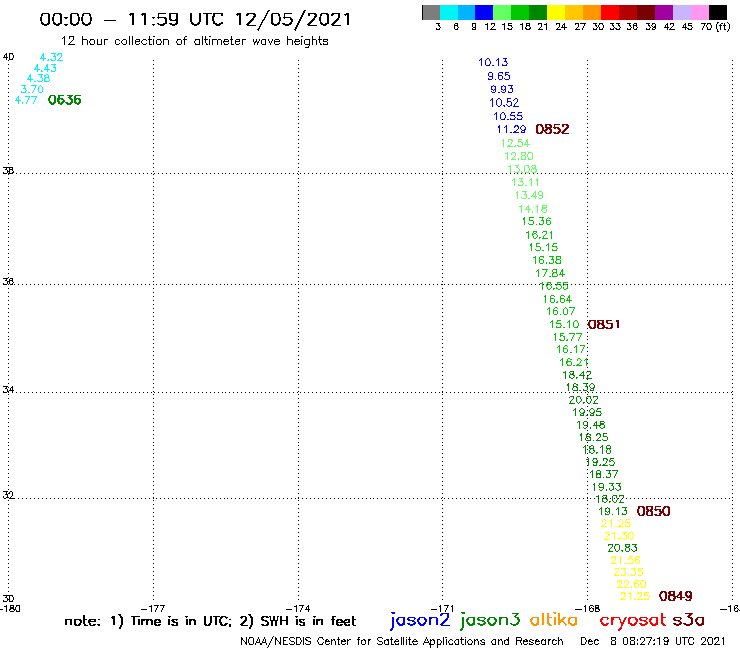Click the wave height value '4.32'
The height and width of the screenshot is (650, 740).
51,57
